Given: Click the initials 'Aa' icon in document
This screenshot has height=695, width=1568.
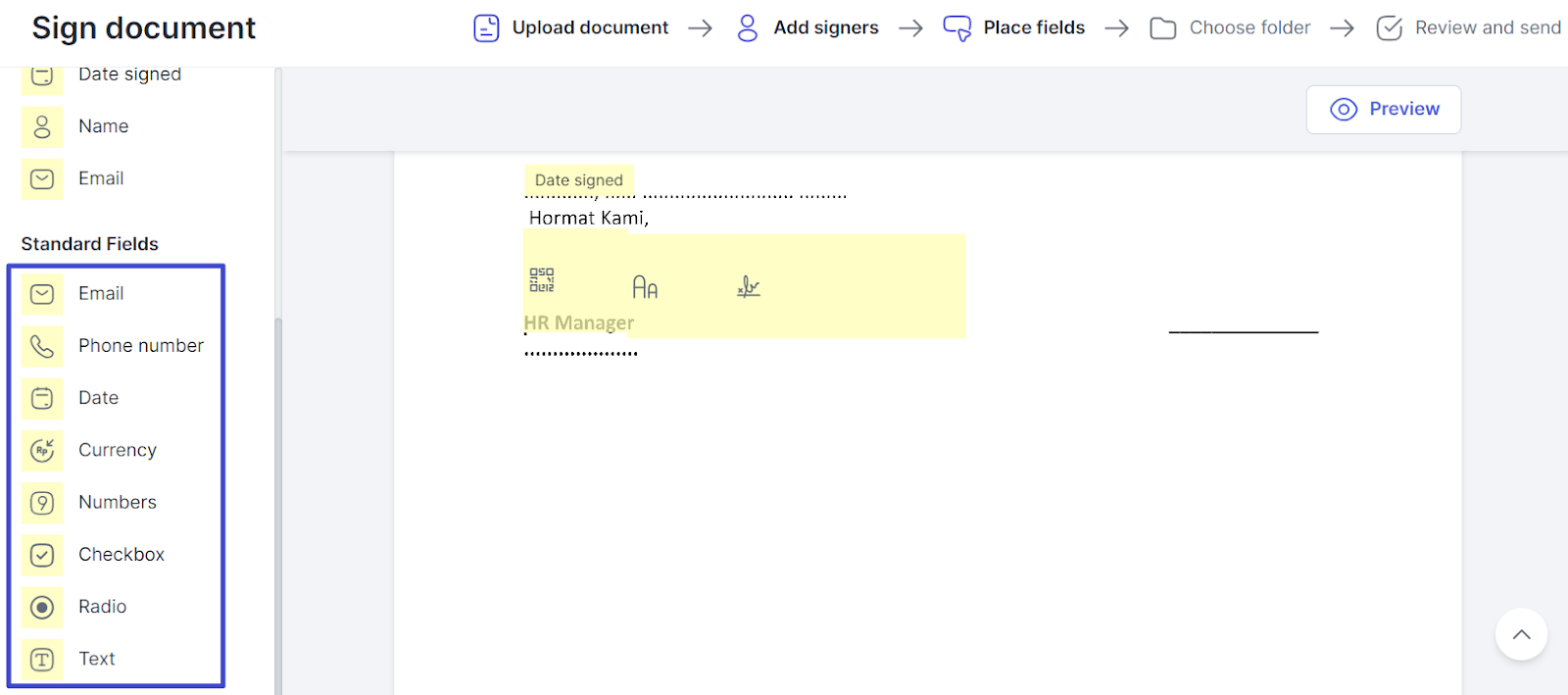Looking at the screenshot, I should [645, 287].
